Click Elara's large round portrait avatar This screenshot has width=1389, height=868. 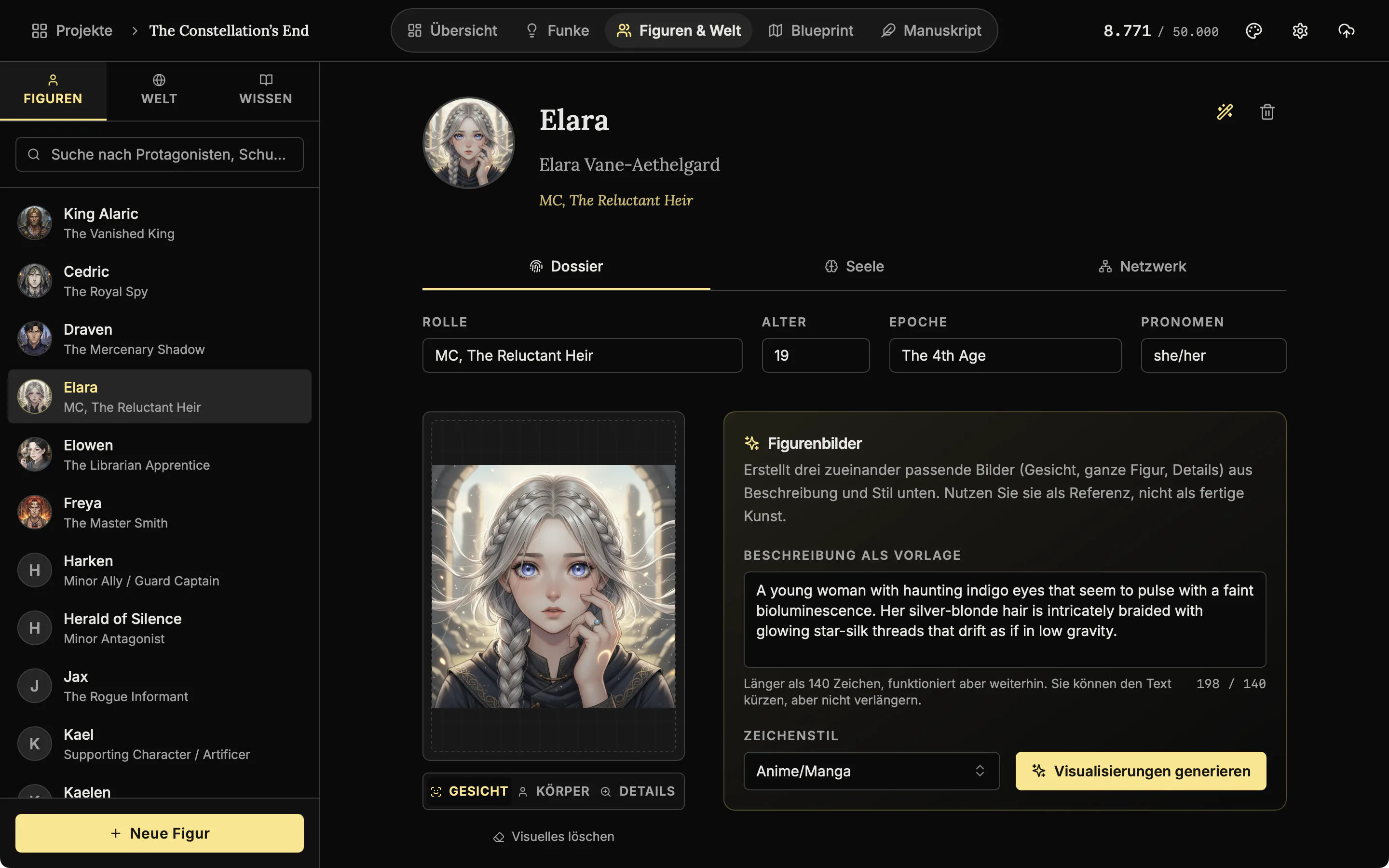point(468,142)
